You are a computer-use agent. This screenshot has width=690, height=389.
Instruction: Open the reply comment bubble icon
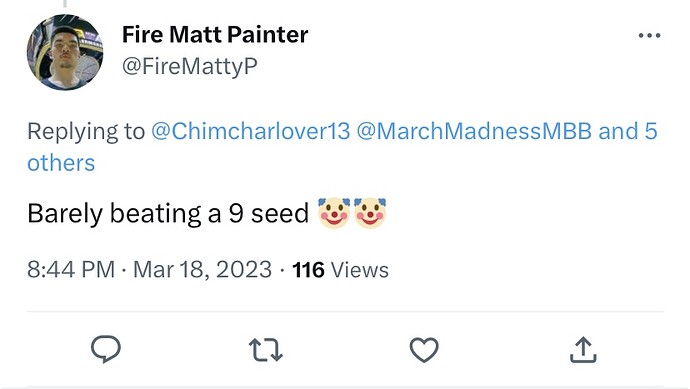click(x=106, y=349)
